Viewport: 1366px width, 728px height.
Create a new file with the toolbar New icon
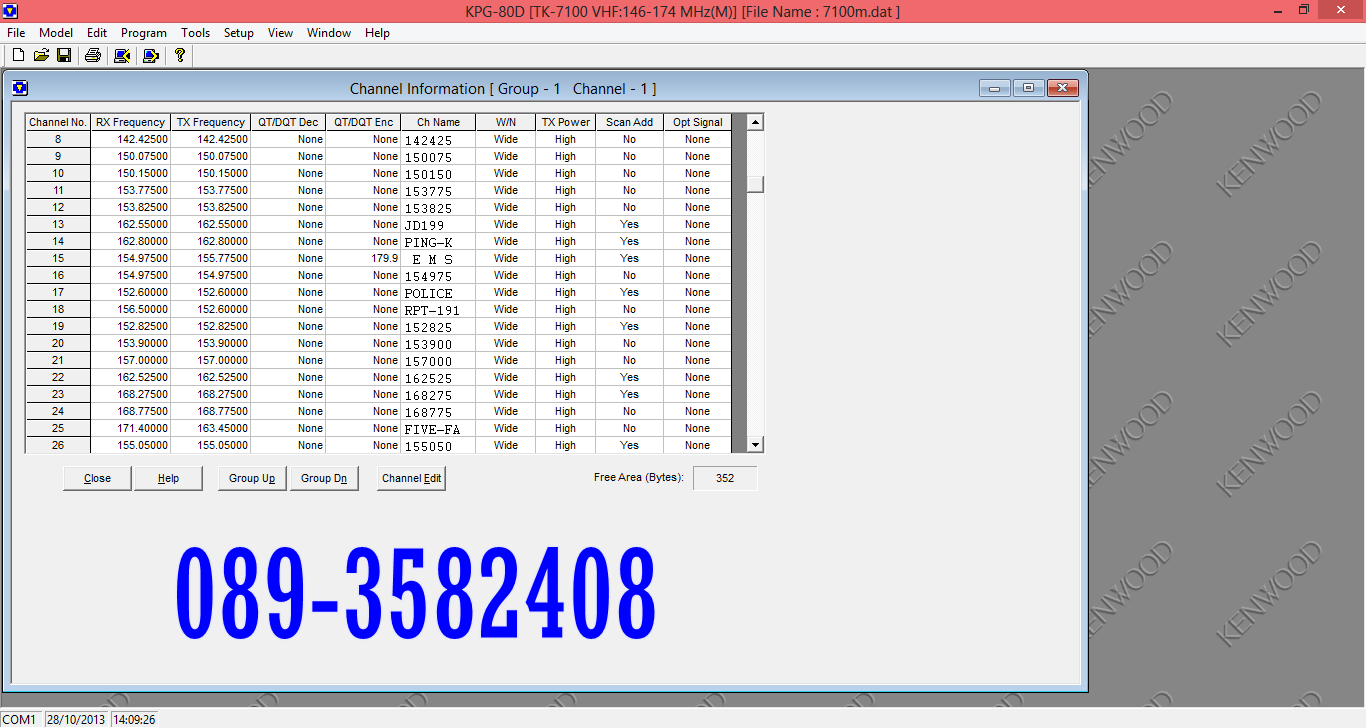[17, 55]
